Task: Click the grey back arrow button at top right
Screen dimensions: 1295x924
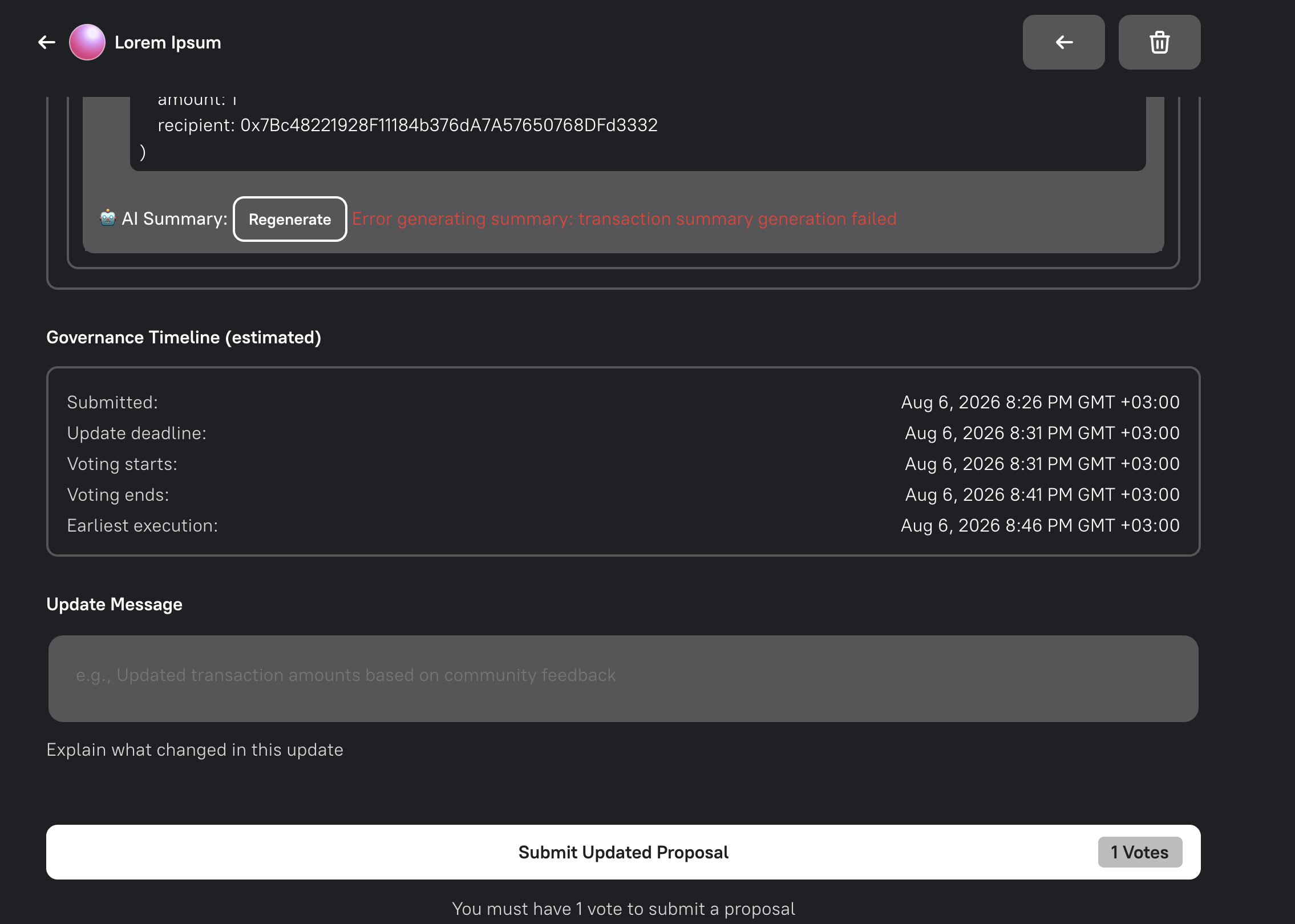Action: pos(1063,42)
